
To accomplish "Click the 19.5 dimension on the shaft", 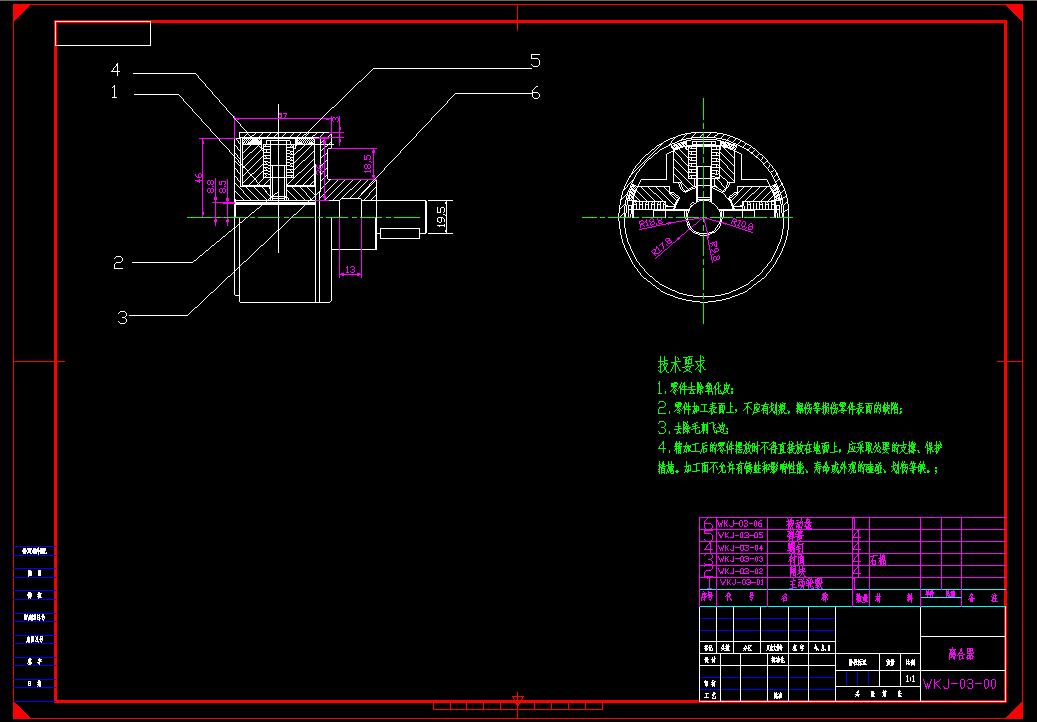I will coord(442,216).
